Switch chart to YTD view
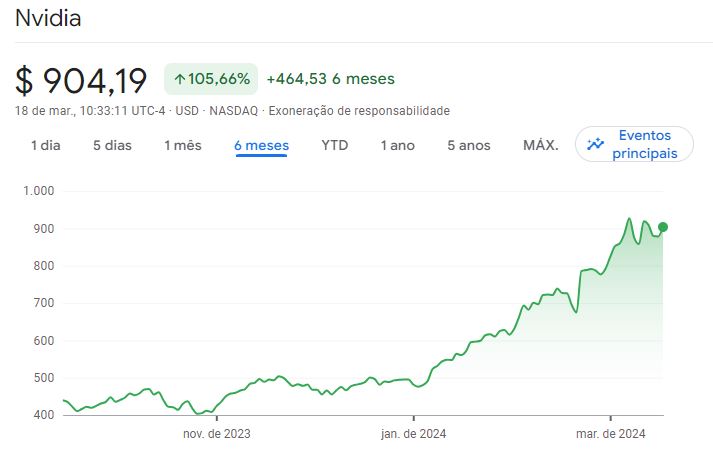Screen dimensions: 713x455 [335, 145]
